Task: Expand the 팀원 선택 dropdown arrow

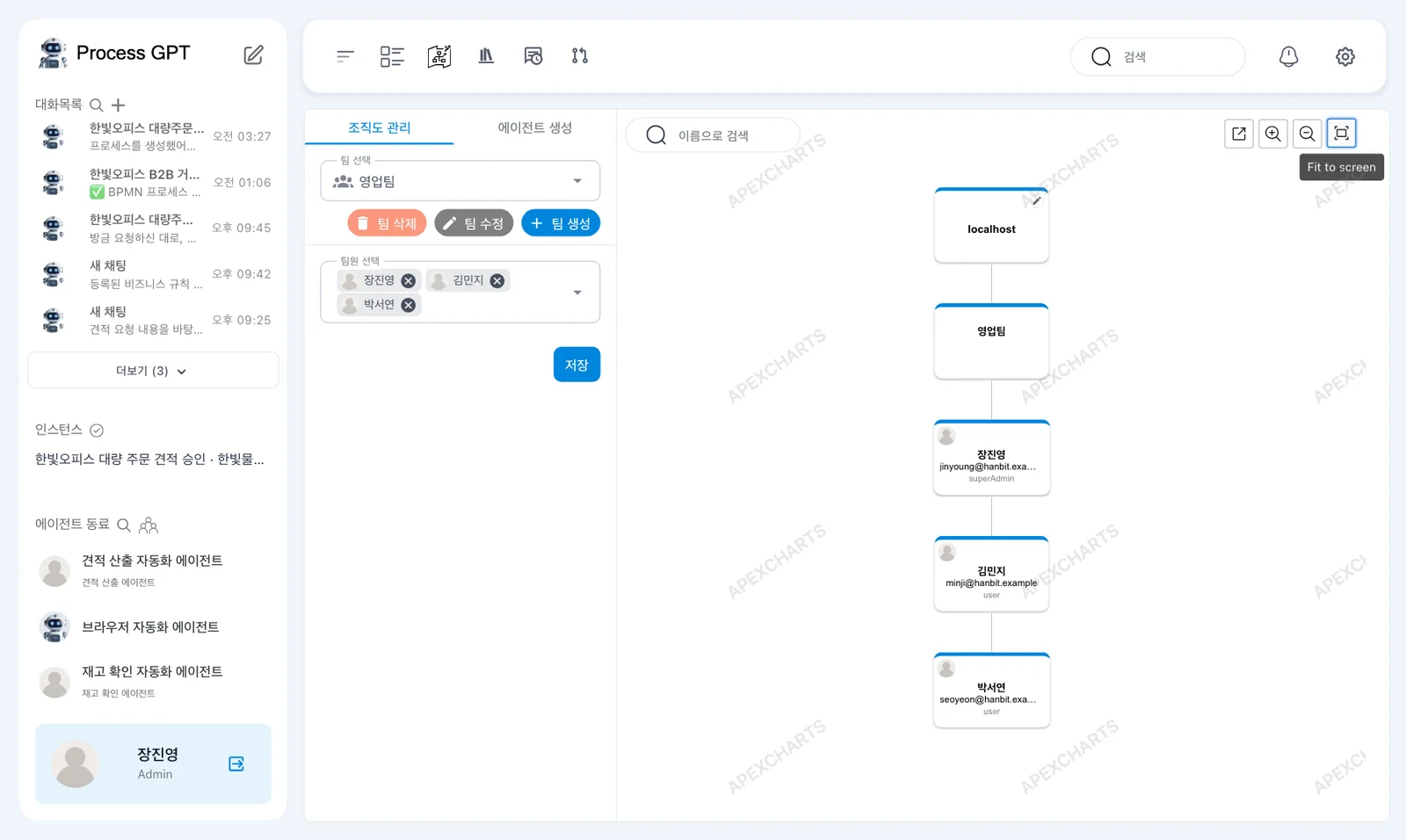Action: (x=577, y=293)
